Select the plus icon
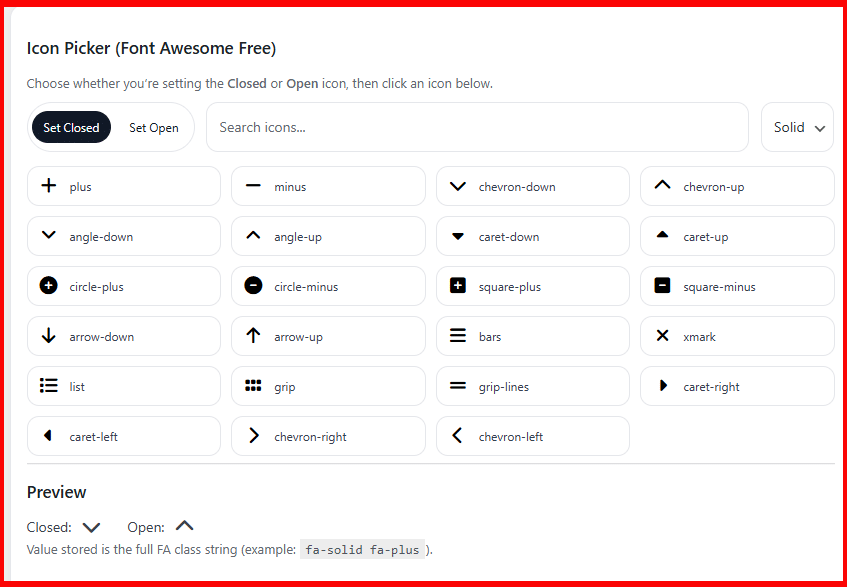Image resolution: width=847 pixels, height=587 pixels. click(123, 186)
